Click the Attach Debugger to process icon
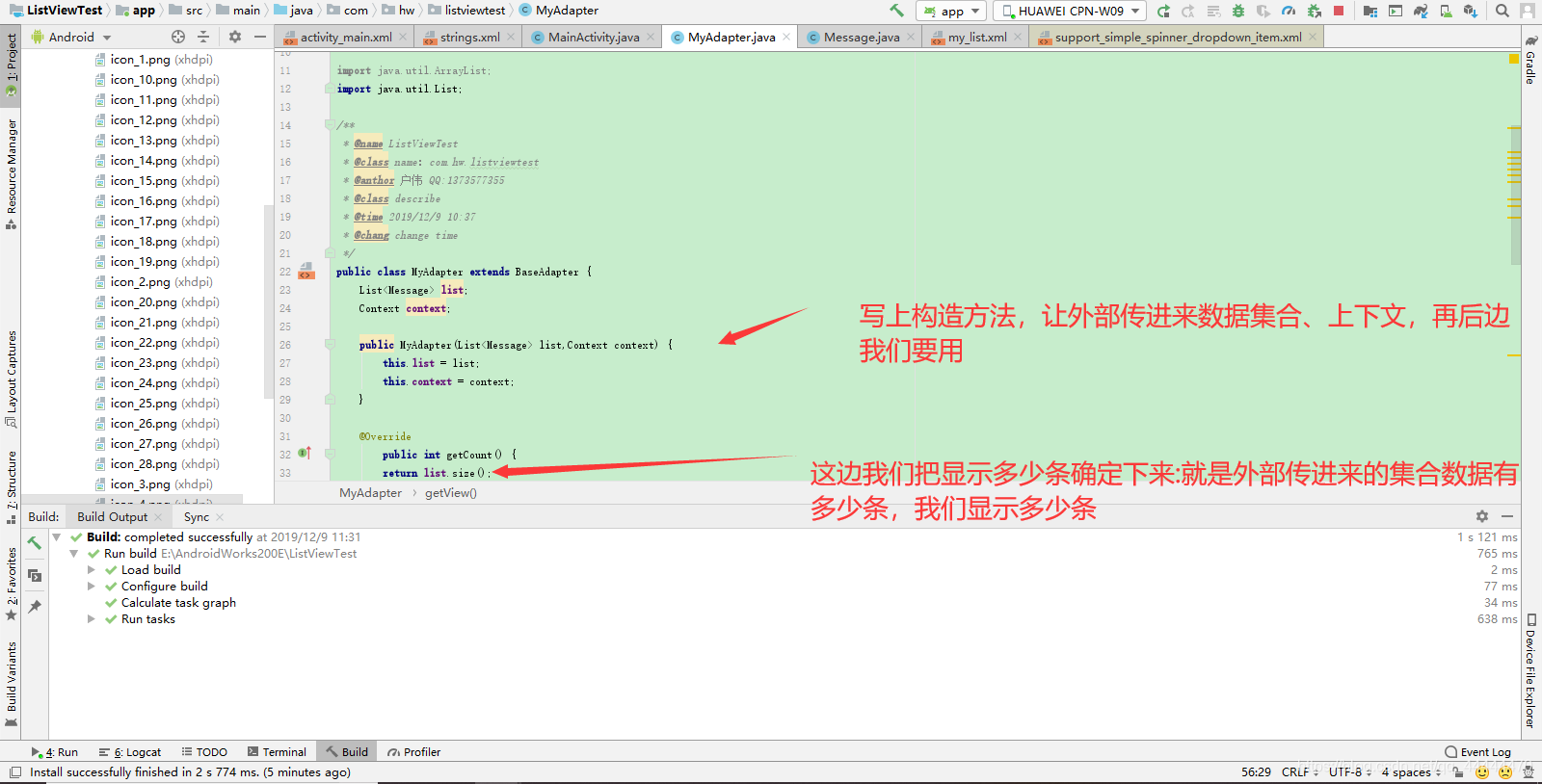The image size is (1542, 784). (1314, 11)
